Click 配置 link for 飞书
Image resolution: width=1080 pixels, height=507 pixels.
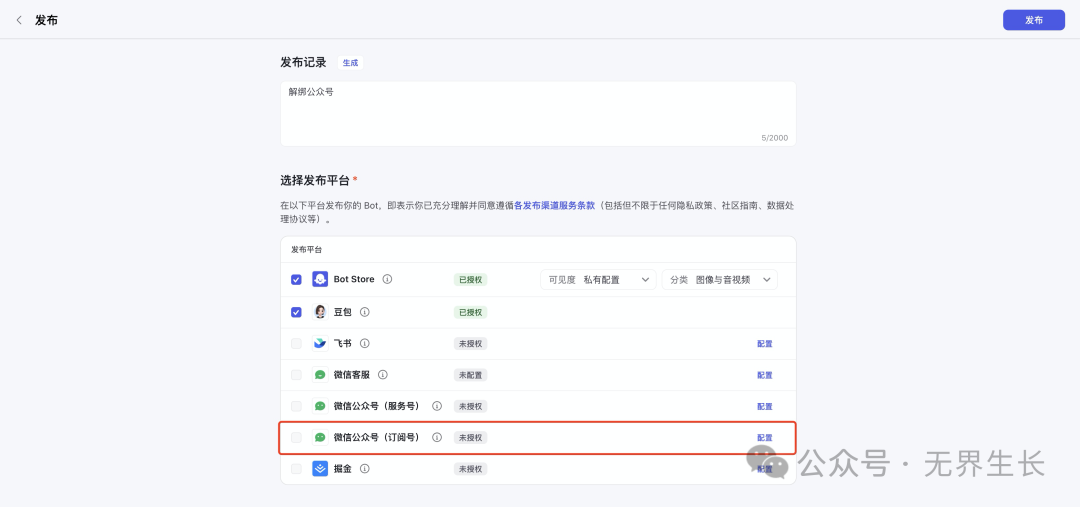tap(764, 344)
